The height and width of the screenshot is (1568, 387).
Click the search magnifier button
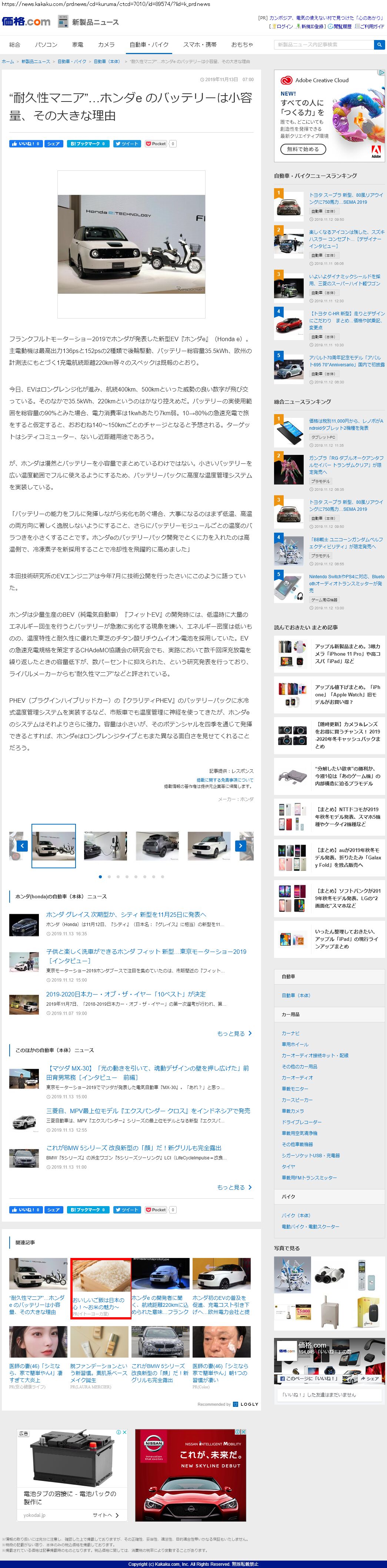(379, 44)
